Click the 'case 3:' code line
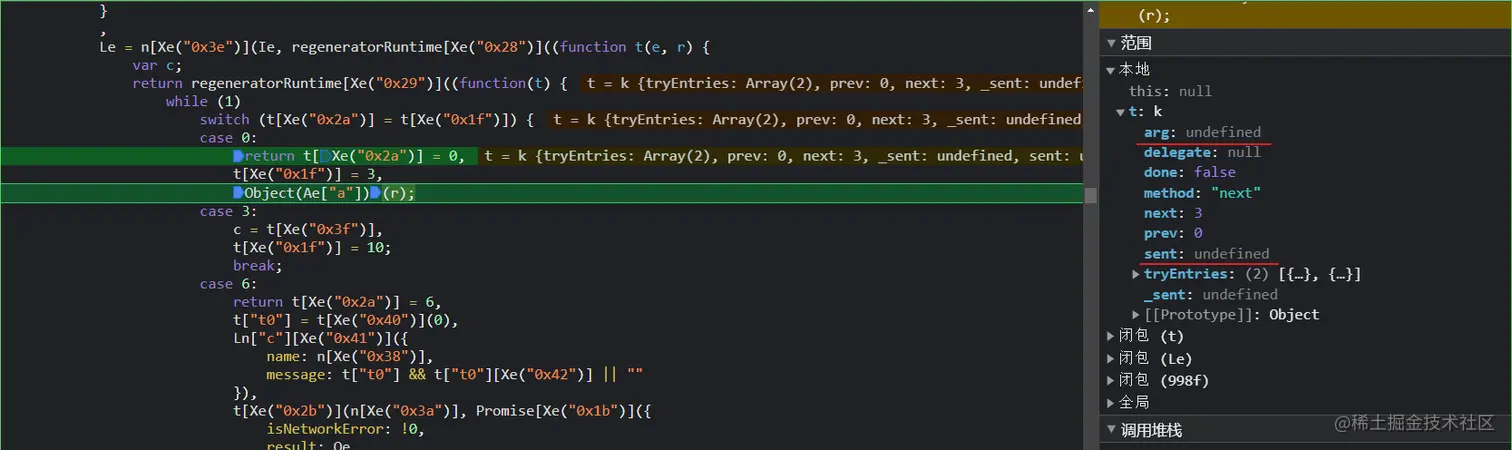Viewport: 1512px width, 450px height. (x=228, y=211)
